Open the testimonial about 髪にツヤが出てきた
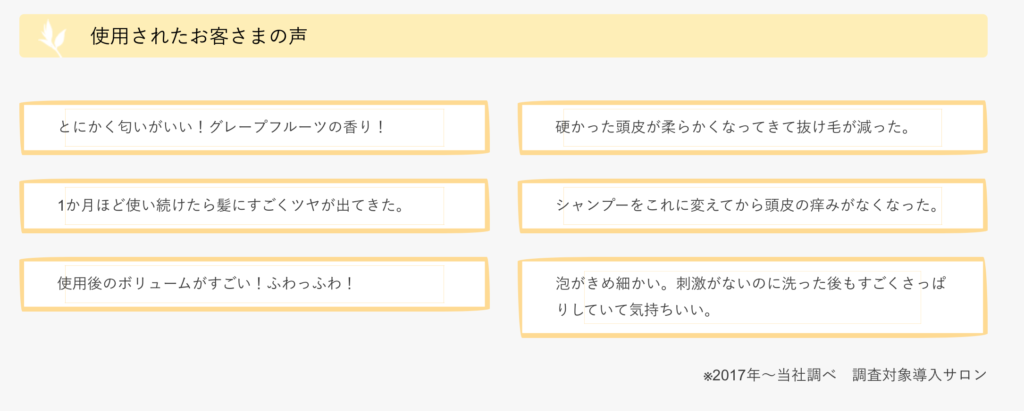This screenshot has height=411, width=1024. point(255,206)
